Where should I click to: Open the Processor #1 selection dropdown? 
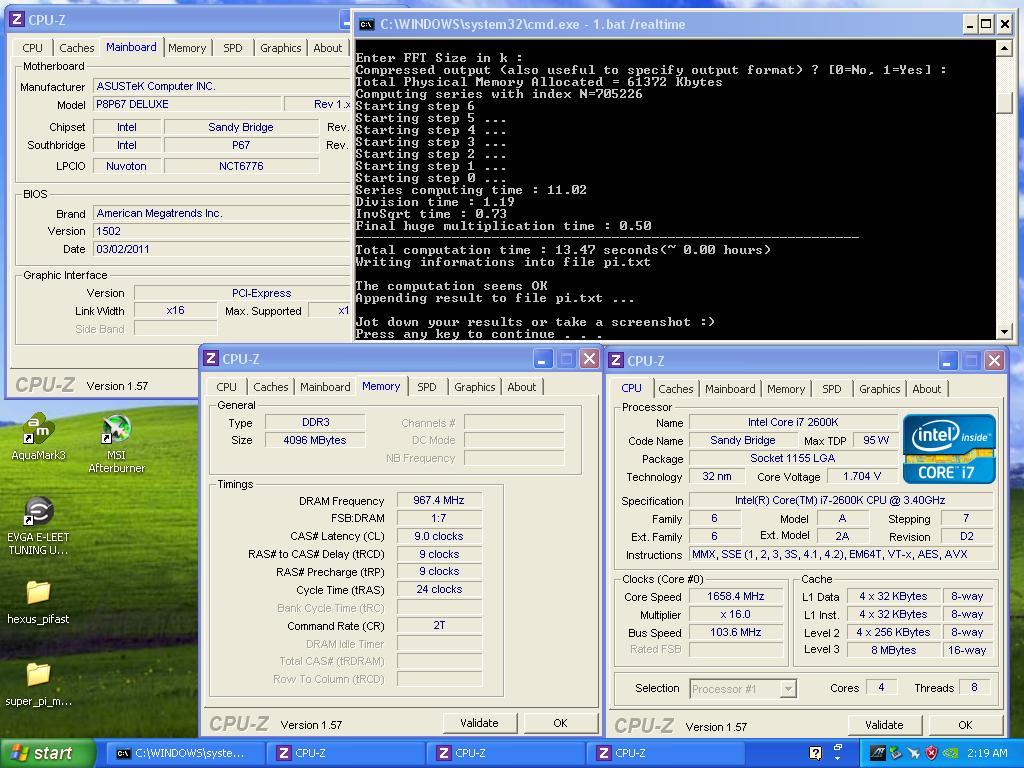point(743,688)
